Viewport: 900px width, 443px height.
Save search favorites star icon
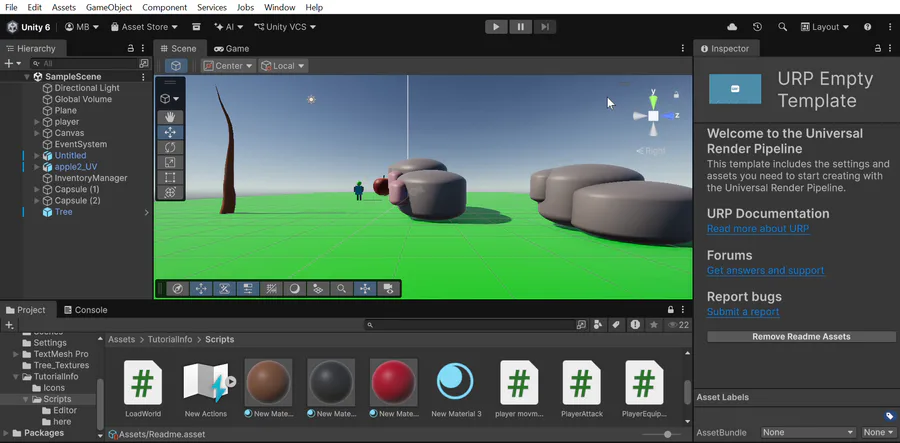(653, 325)
